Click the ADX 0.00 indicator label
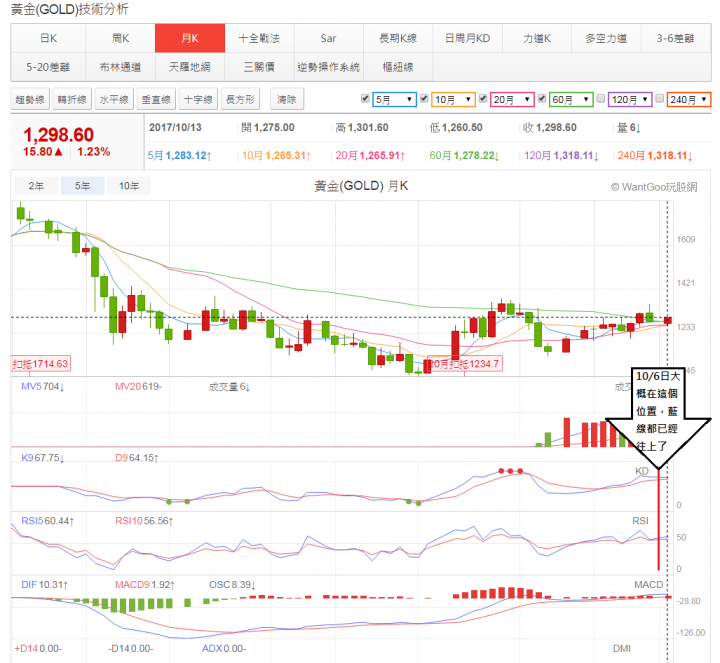The width and height of the screenshot is (720, 663). tap(224, 648)
